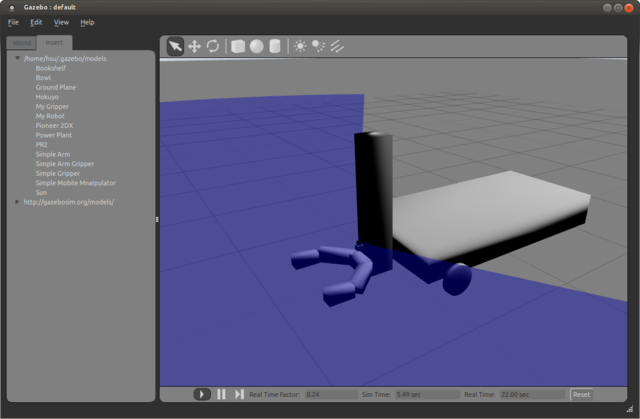Select the arrow selection mode tool
The width and height of the screenshot is (640, 419).
(x=175, y=46)
